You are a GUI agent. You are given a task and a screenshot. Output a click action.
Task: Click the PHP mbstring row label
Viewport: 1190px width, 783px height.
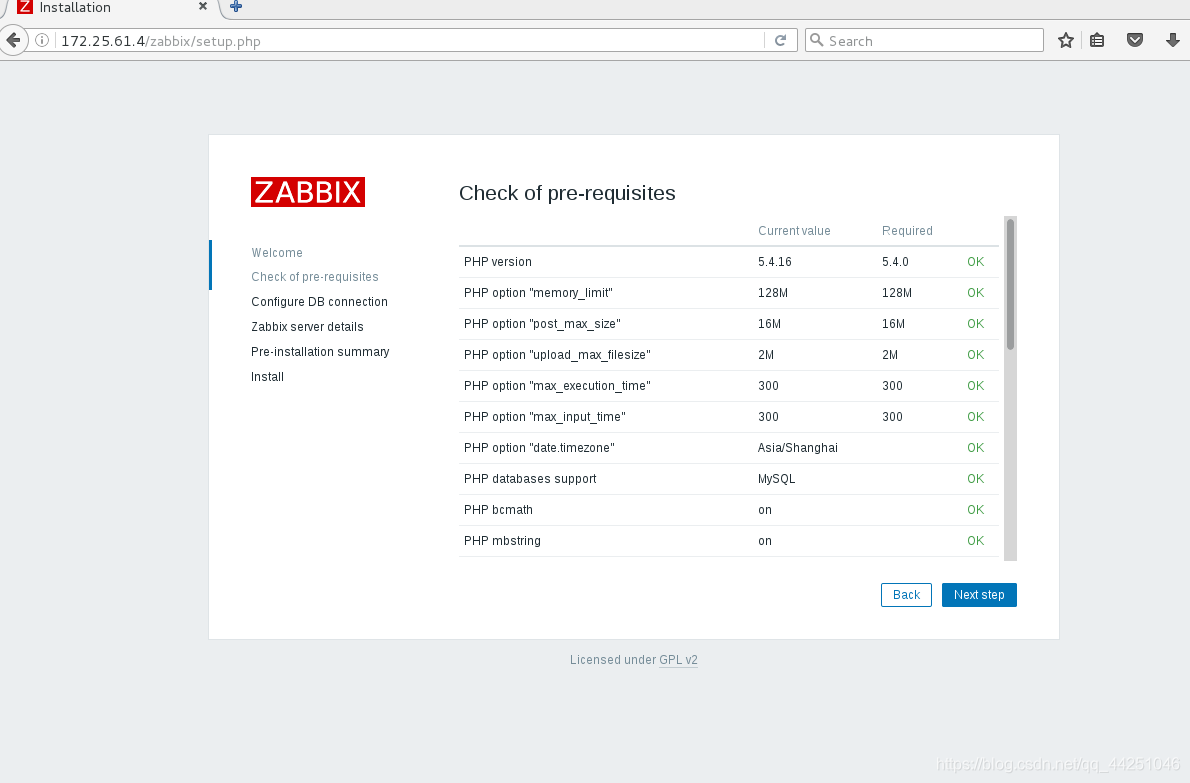[x=502, y=541]
